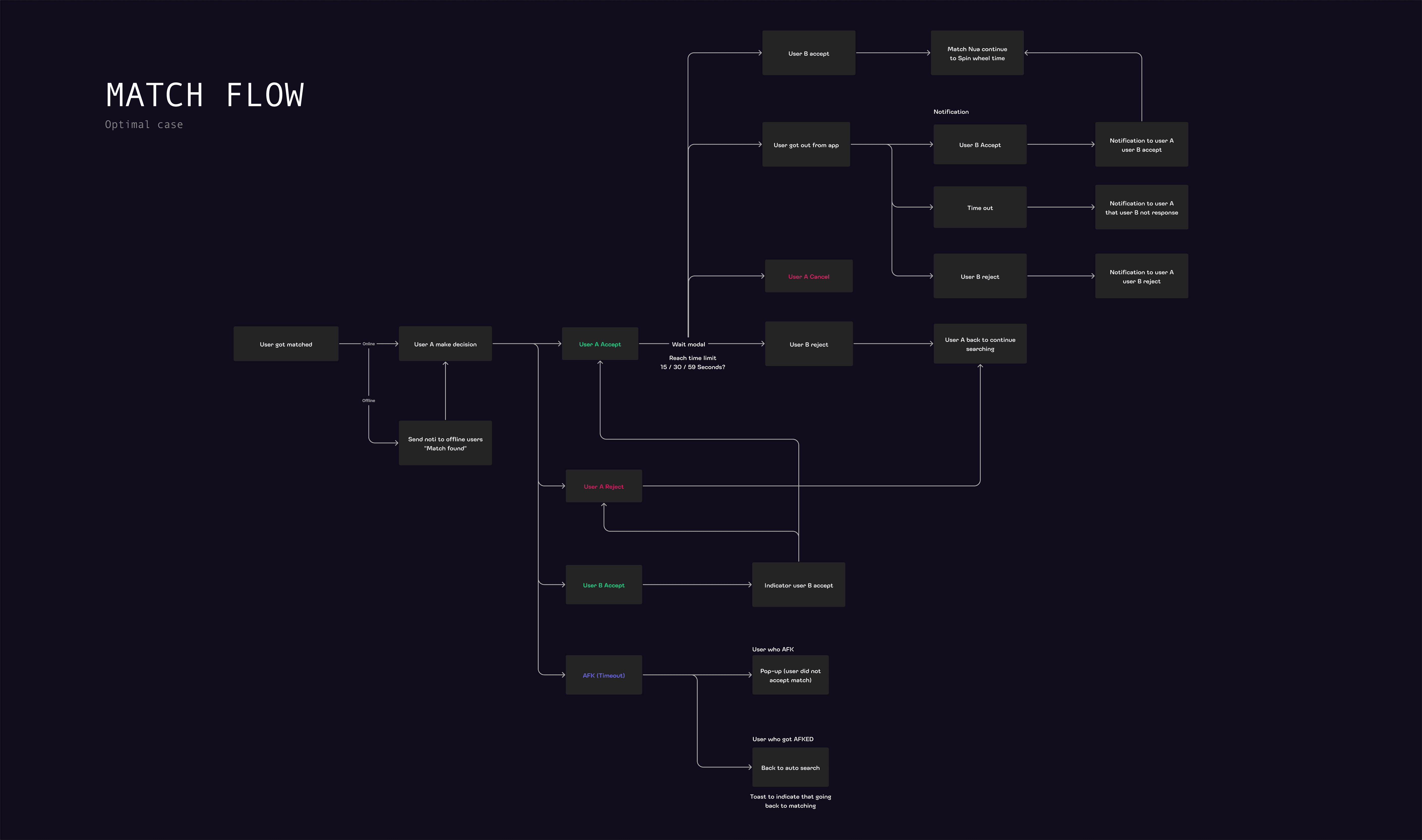Click 'Match Nua continue to Spin wheel time' node
Screen dimensions: 1422x840
(x=978, y=53)
